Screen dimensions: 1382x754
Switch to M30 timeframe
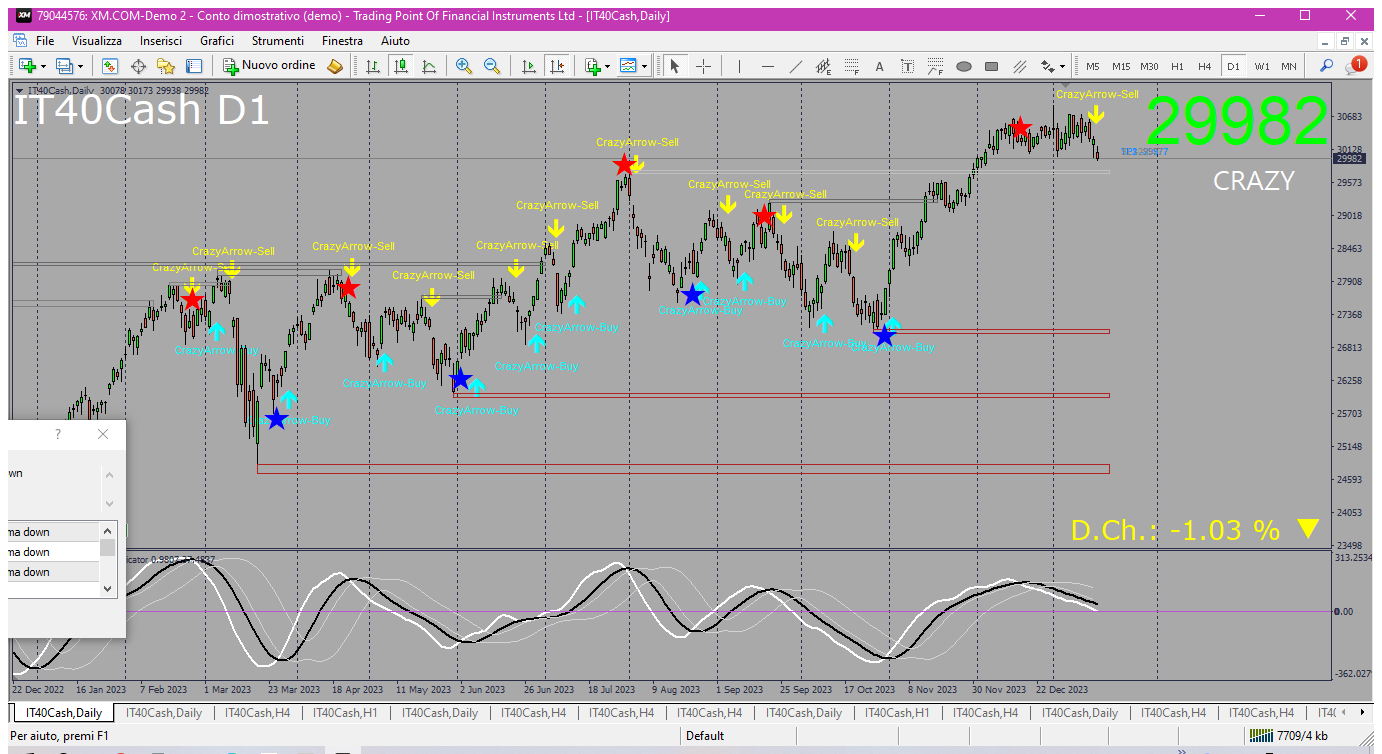[x=1149, y=66]
